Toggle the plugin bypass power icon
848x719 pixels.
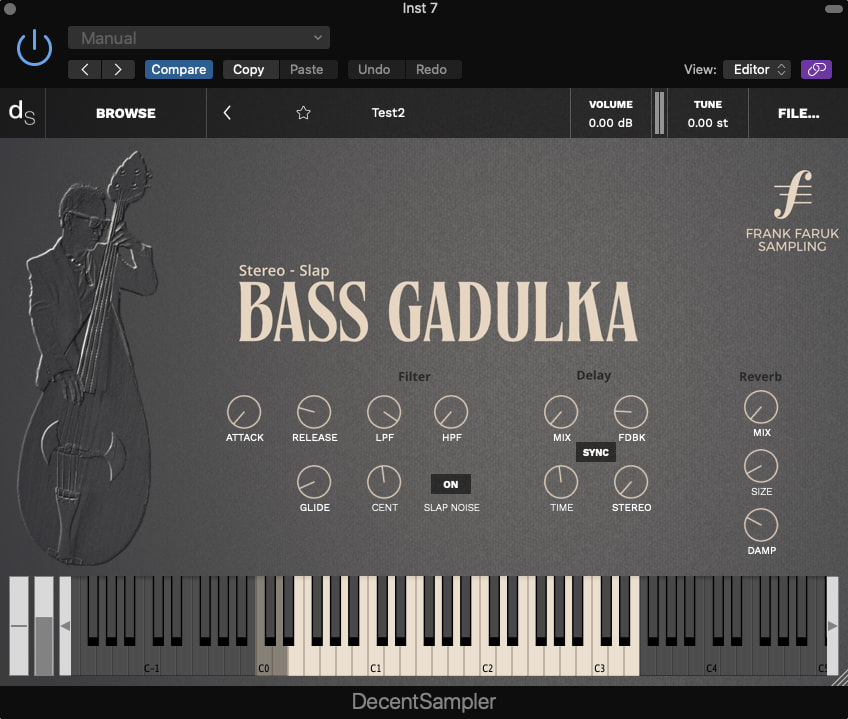point(33,47)
